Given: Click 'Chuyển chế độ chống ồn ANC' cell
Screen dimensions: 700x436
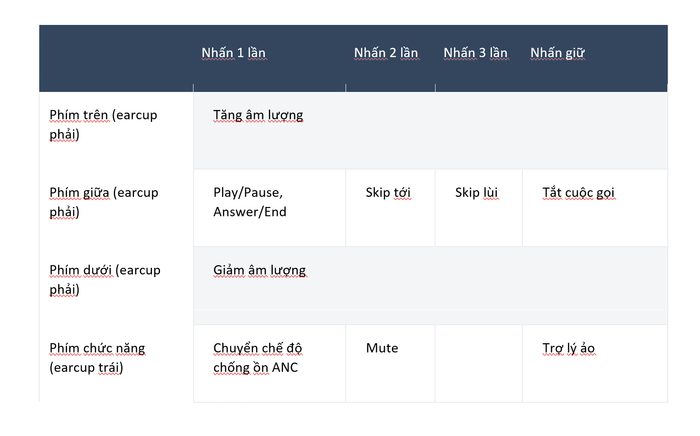Looking at the screenshot, I should (256, 357).
